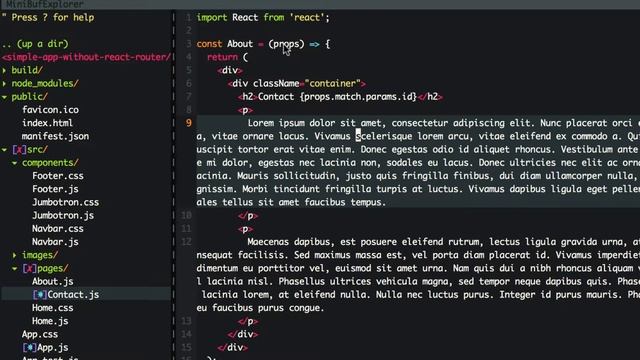The image size is (640, 360).
Task: Expand the node_modules/ folder arrow
Action: (4, 84)
